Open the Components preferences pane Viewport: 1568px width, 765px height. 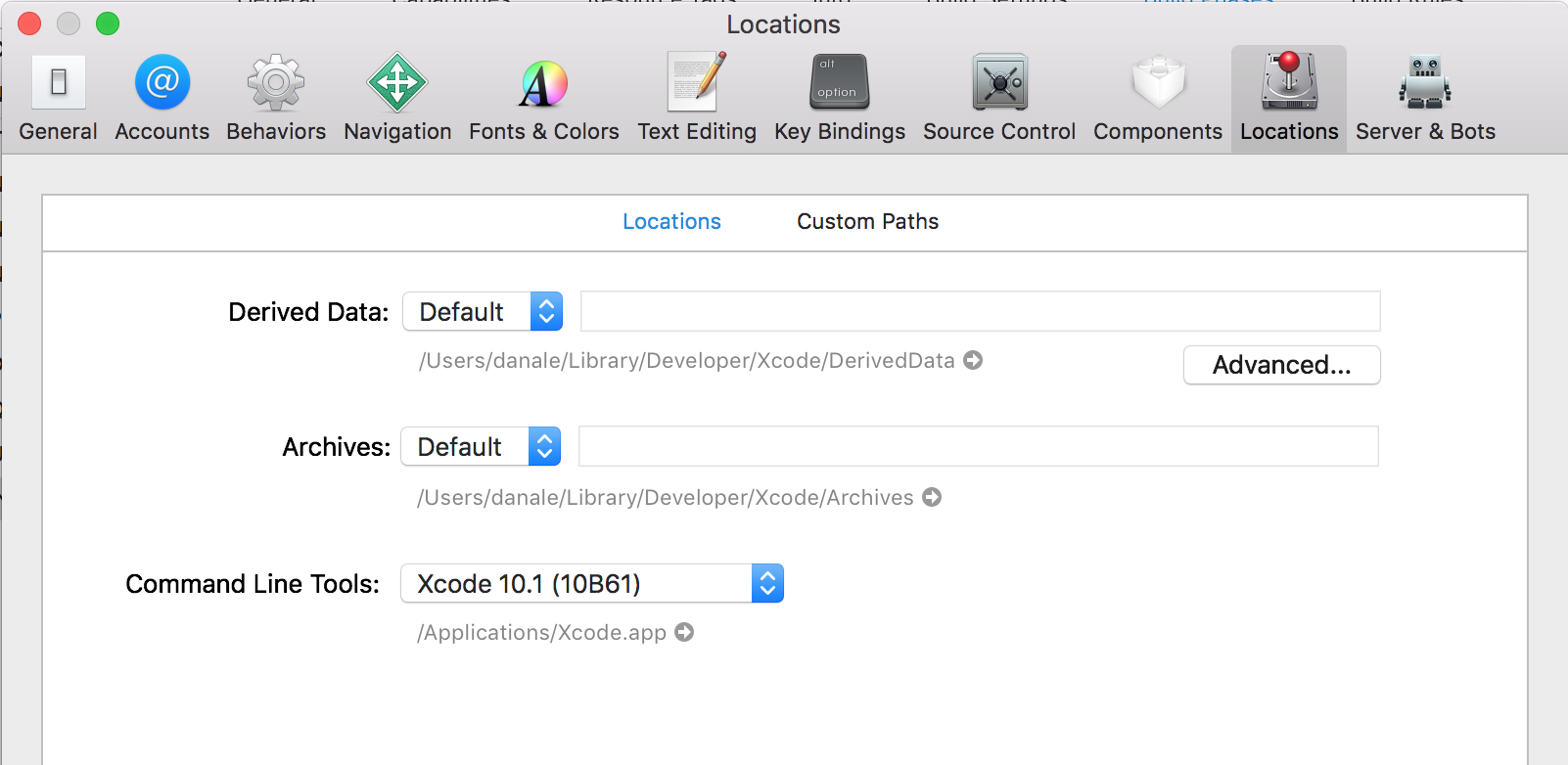[1158, 99]
